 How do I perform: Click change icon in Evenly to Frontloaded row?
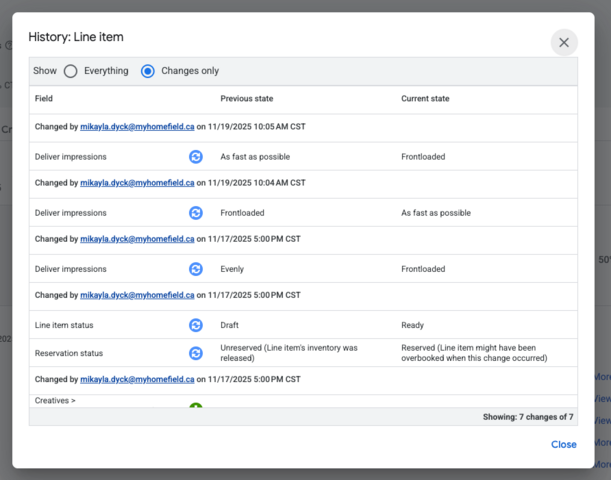(196, 269)
